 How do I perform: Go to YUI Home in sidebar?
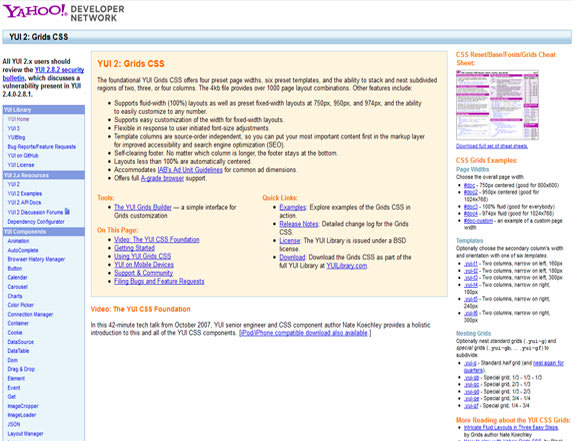tap(18, 119)
